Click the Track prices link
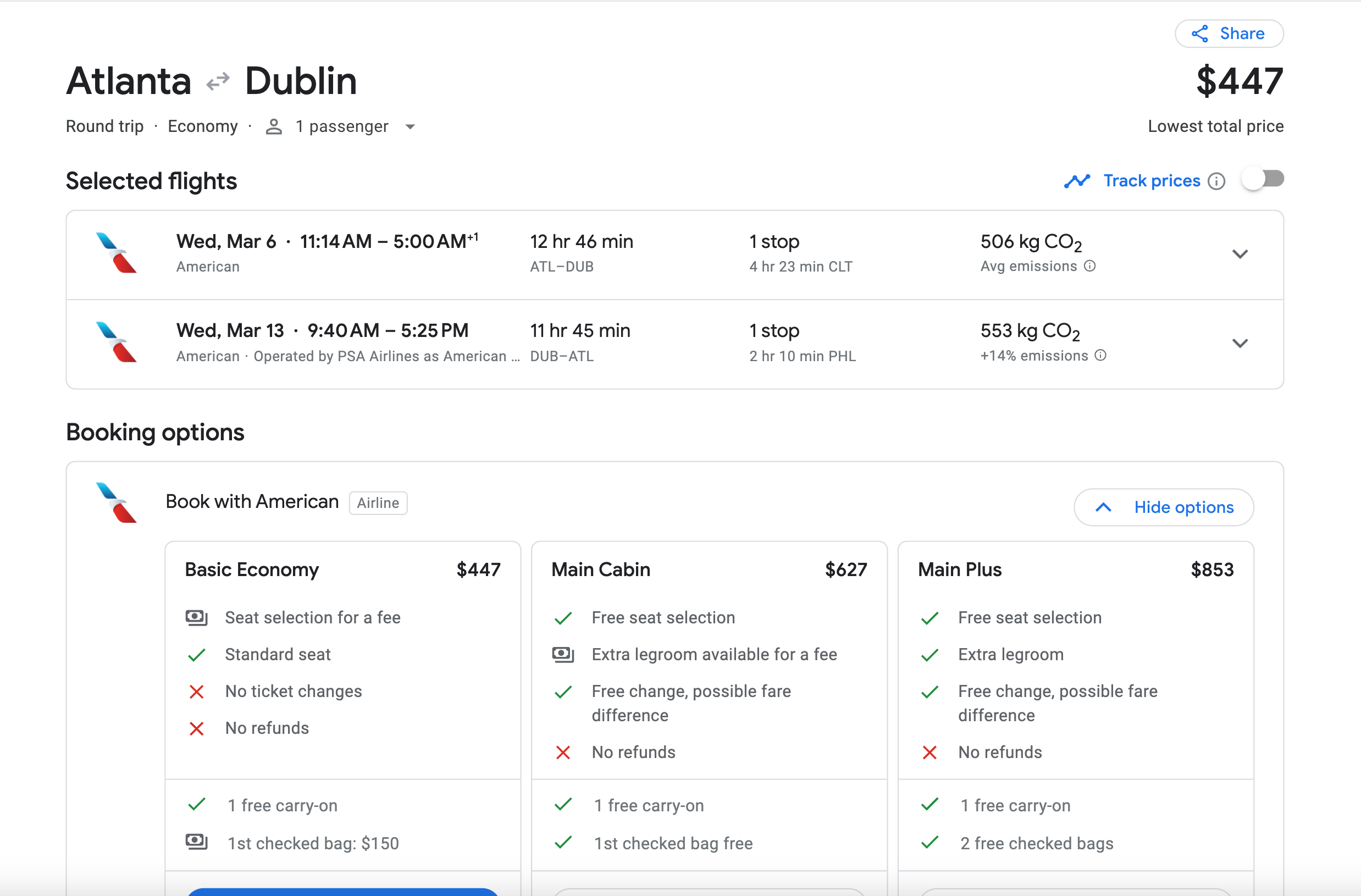Viewport: 1361px width, 896px height. (1151, 181)
